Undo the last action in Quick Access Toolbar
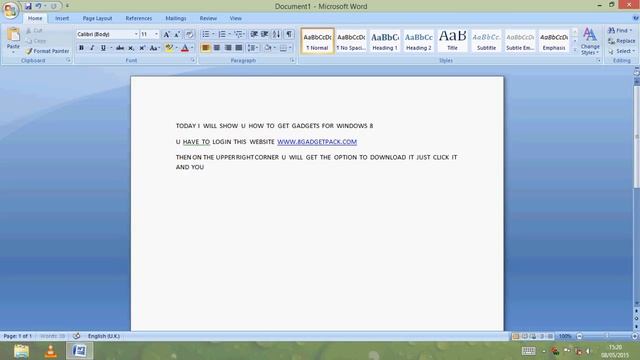640x360 pixels. [38, 6]
